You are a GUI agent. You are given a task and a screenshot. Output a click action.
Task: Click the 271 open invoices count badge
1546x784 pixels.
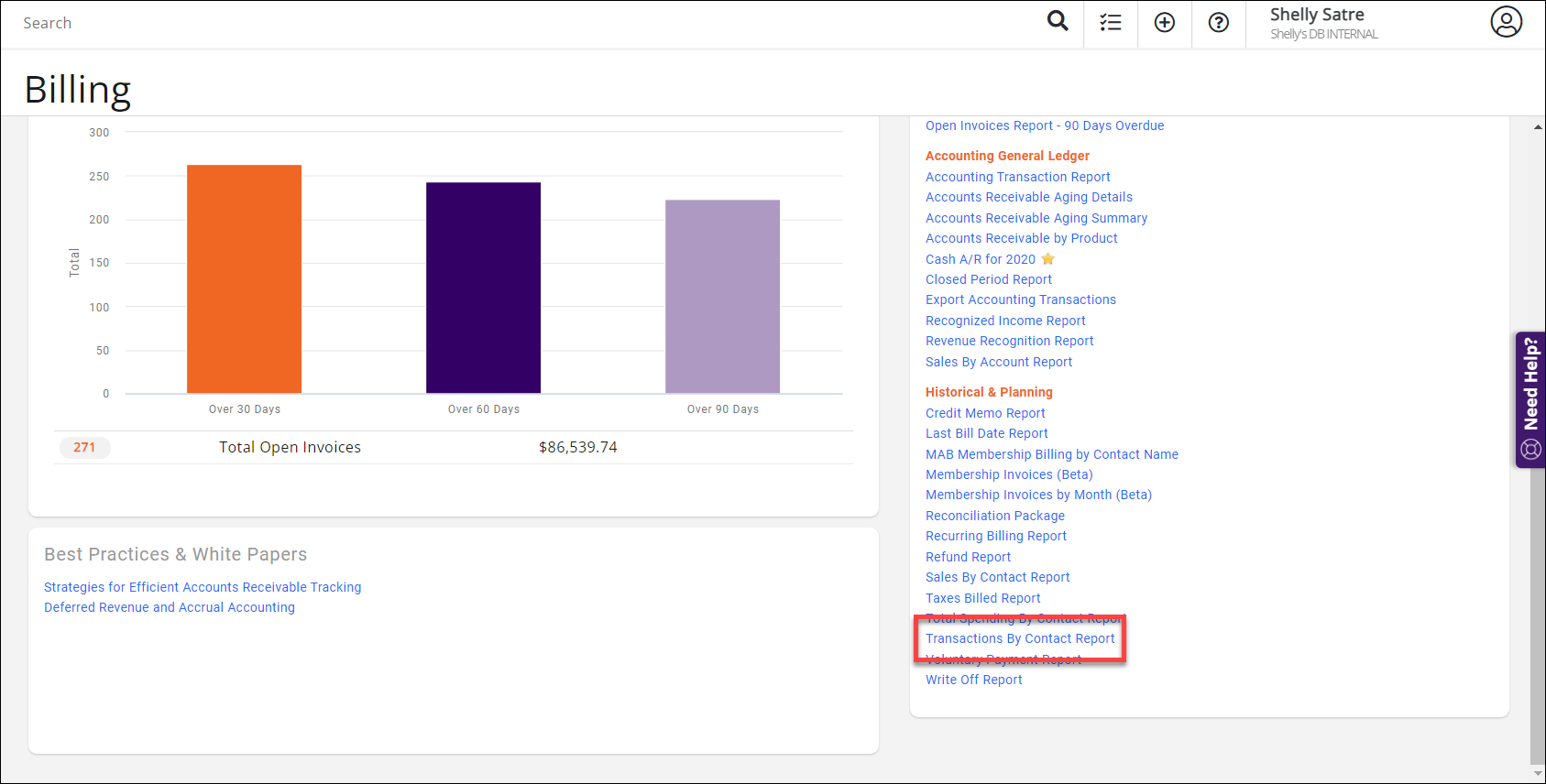click(84, 447)
